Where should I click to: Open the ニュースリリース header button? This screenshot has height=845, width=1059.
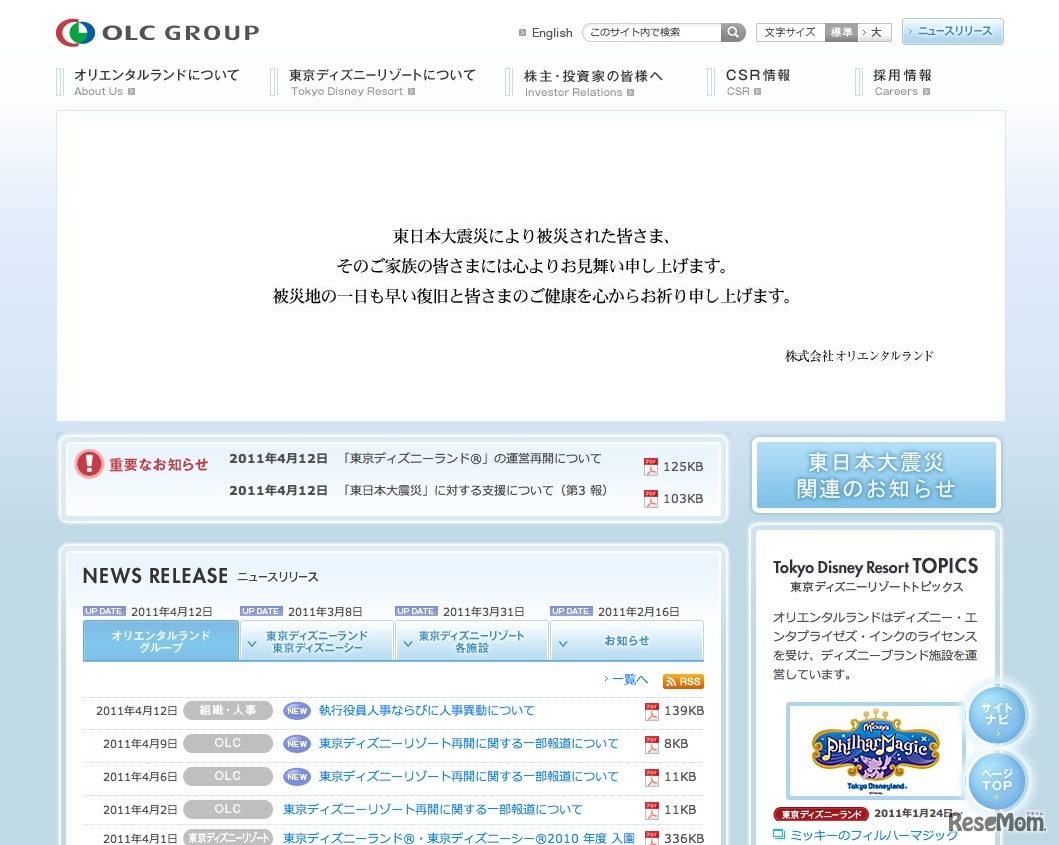(x=952, y=31)
